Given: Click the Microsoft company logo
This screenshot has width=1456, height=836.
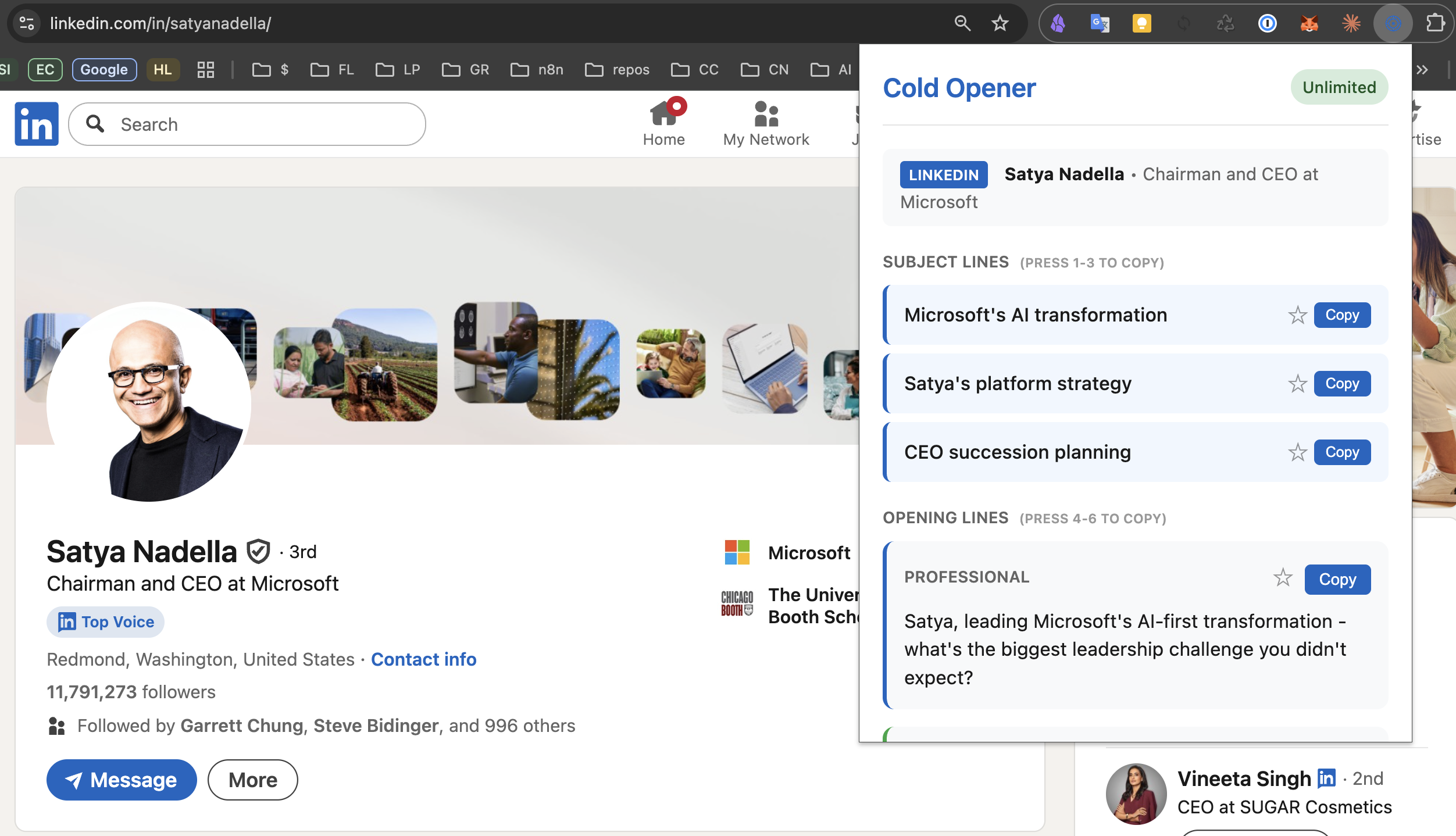Looking at the screenshot, I should tap(736, 552).
